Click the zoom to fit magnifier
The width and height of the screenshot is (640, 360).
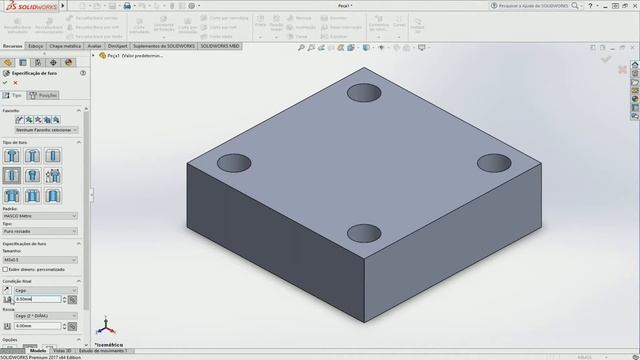(301, 48)
